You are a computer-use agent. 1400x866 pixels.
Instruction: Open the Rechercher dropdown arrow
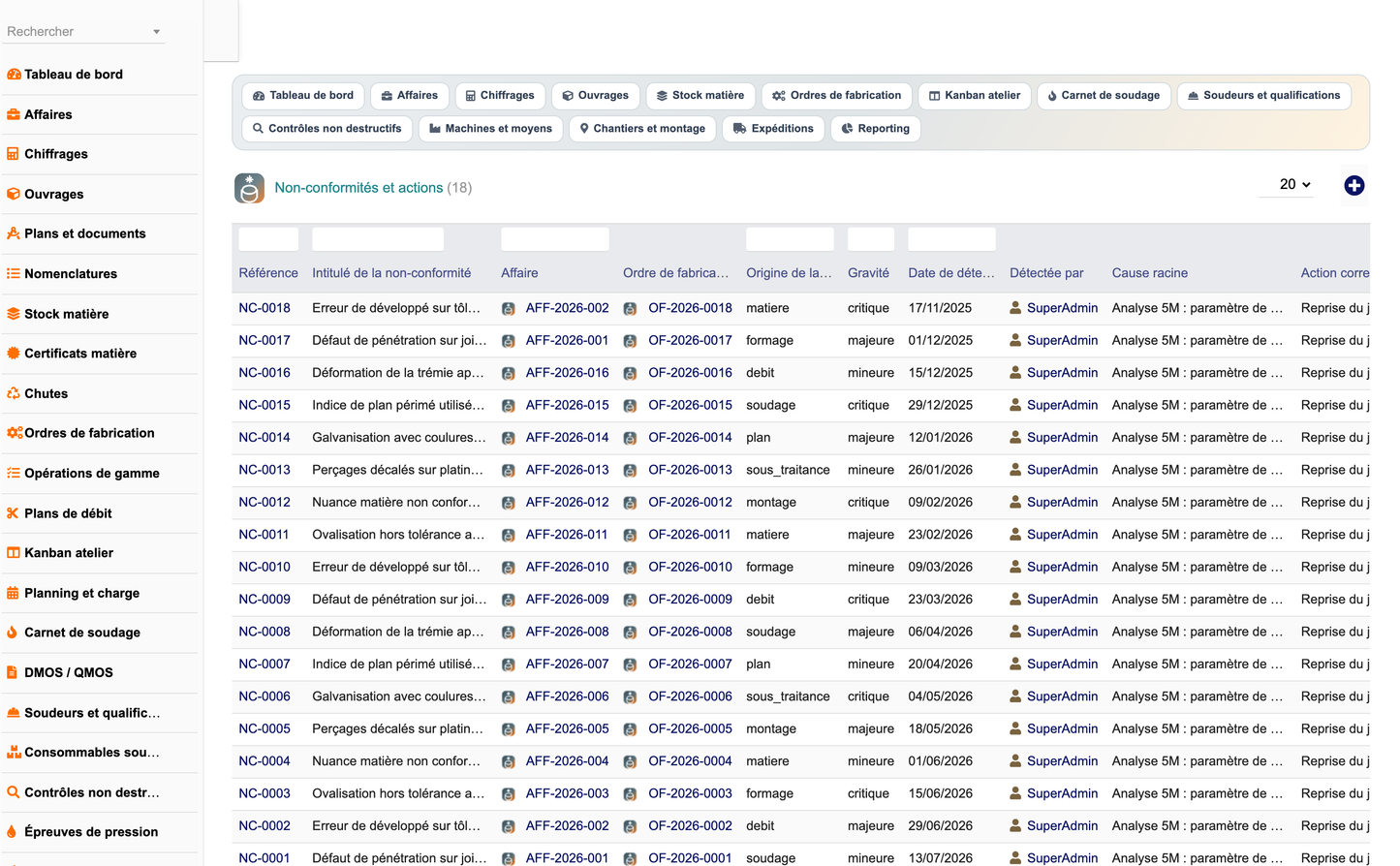[156, 32]
